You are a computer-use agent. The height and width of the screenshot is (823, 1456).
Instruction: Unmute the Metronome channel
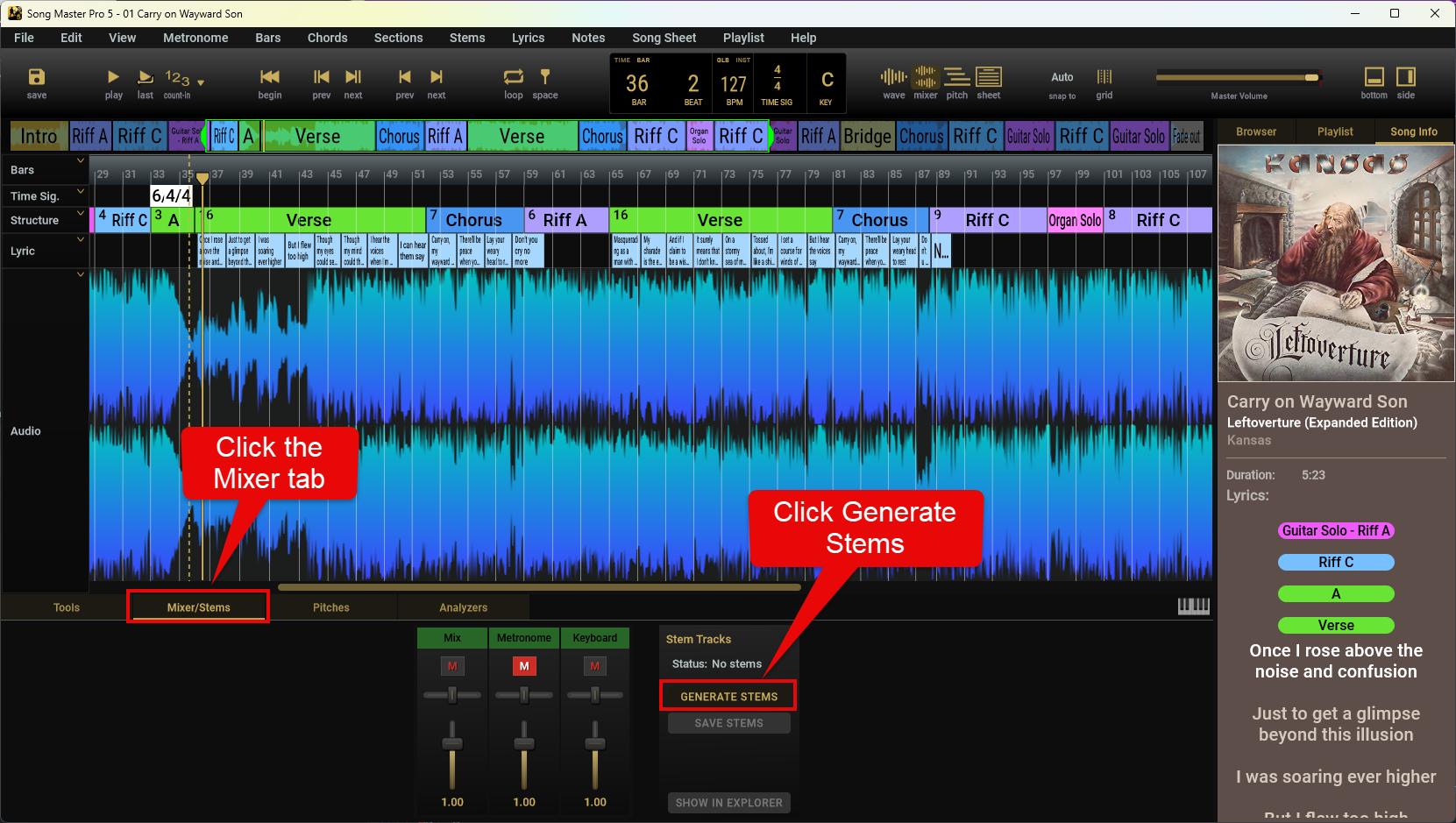(x=524, y=666)
